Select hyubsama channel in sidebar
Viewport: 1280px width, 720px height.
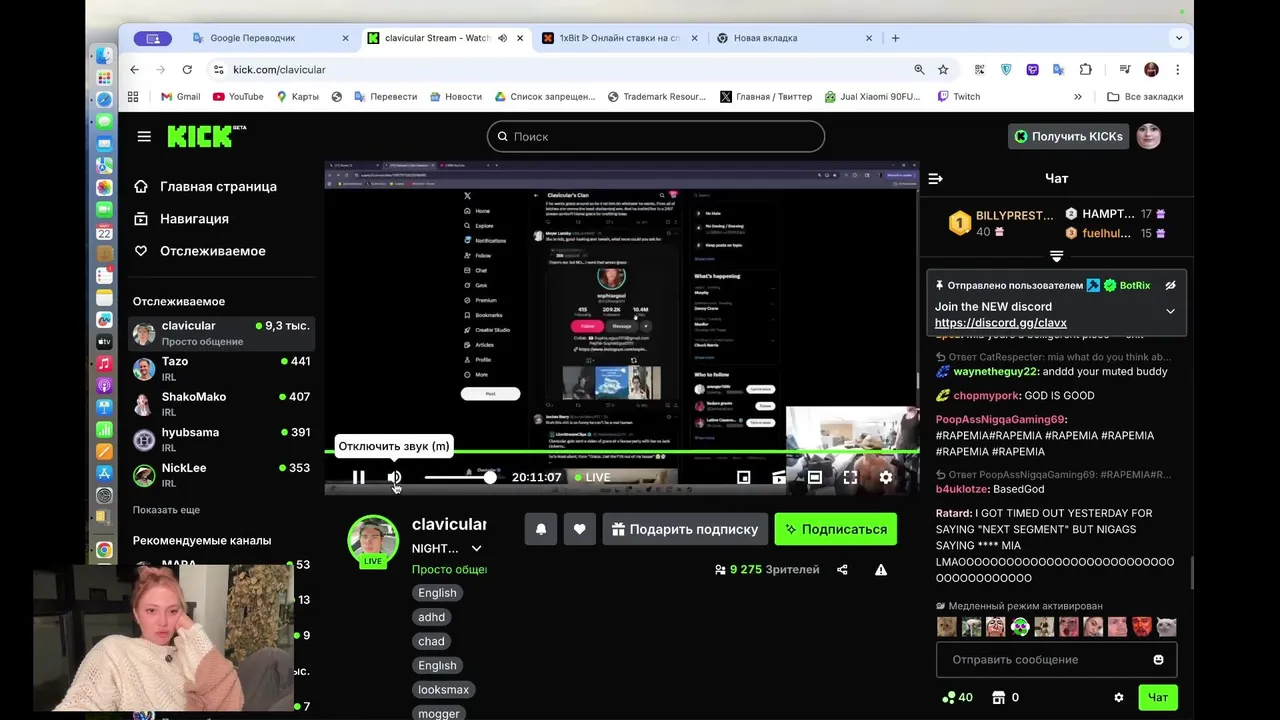221,440
